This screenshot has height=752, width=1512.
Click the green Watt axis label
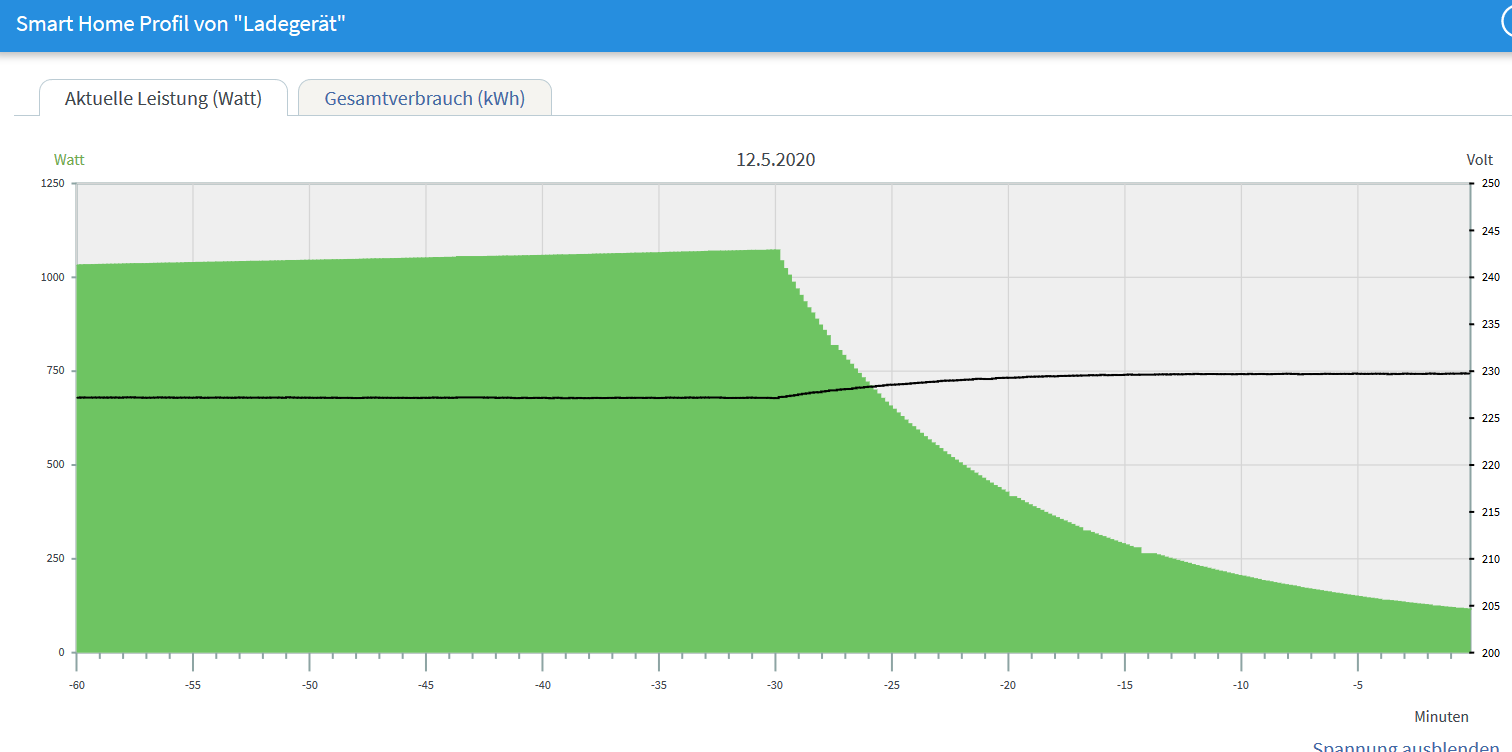[69, 160]
